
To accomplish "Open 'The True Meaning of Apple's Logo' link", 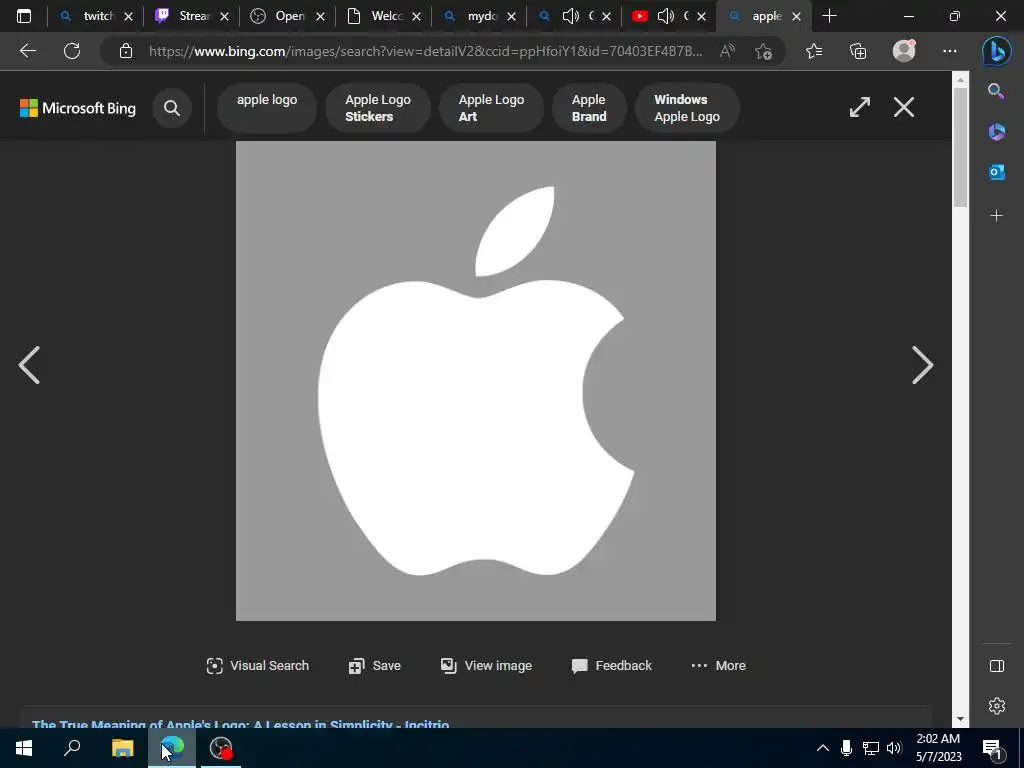I will click(240, 724).
